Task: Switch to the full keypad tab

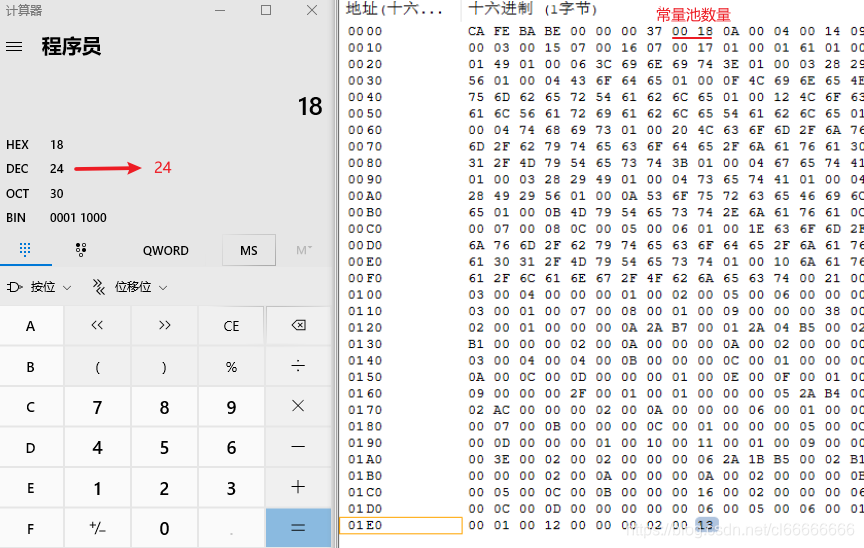Action: [25, 250]
